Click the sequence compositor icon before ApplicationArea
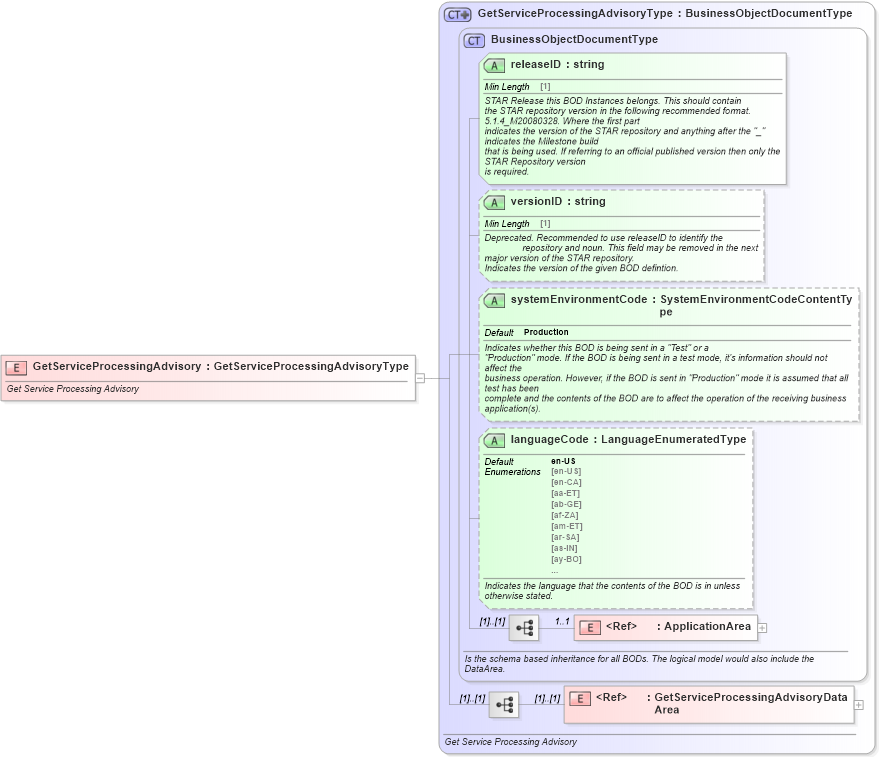 pos(524,627)
